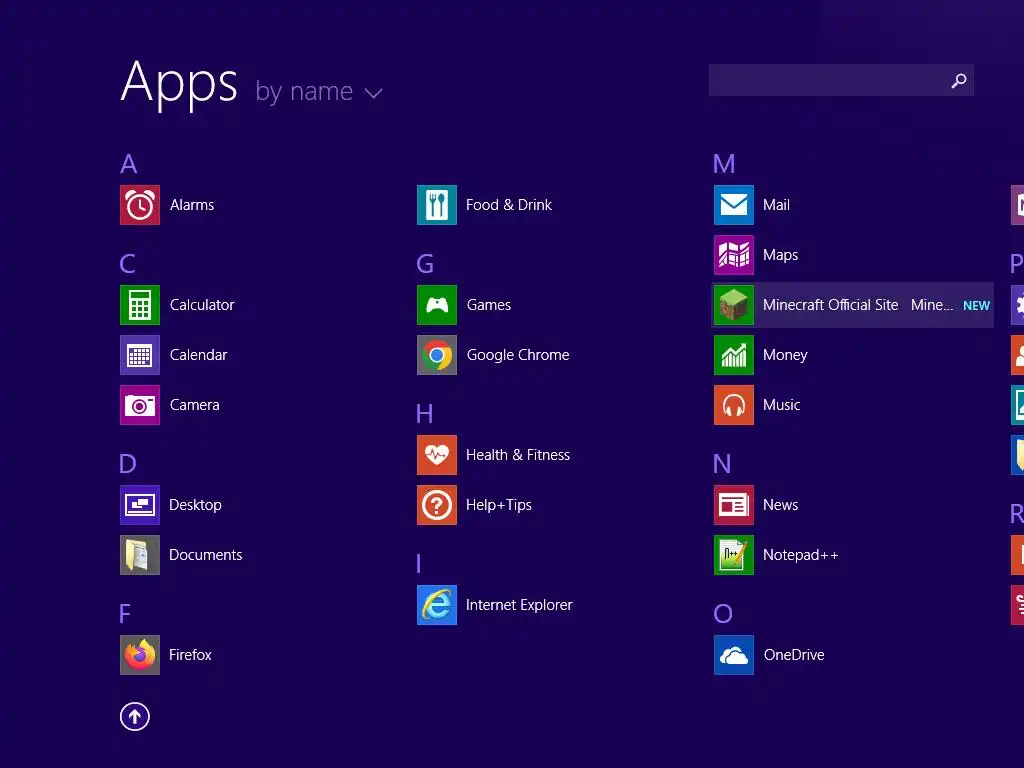Screen dimensions: 1024x768
Task: Click the search magnifier icon
Action: 959,80
